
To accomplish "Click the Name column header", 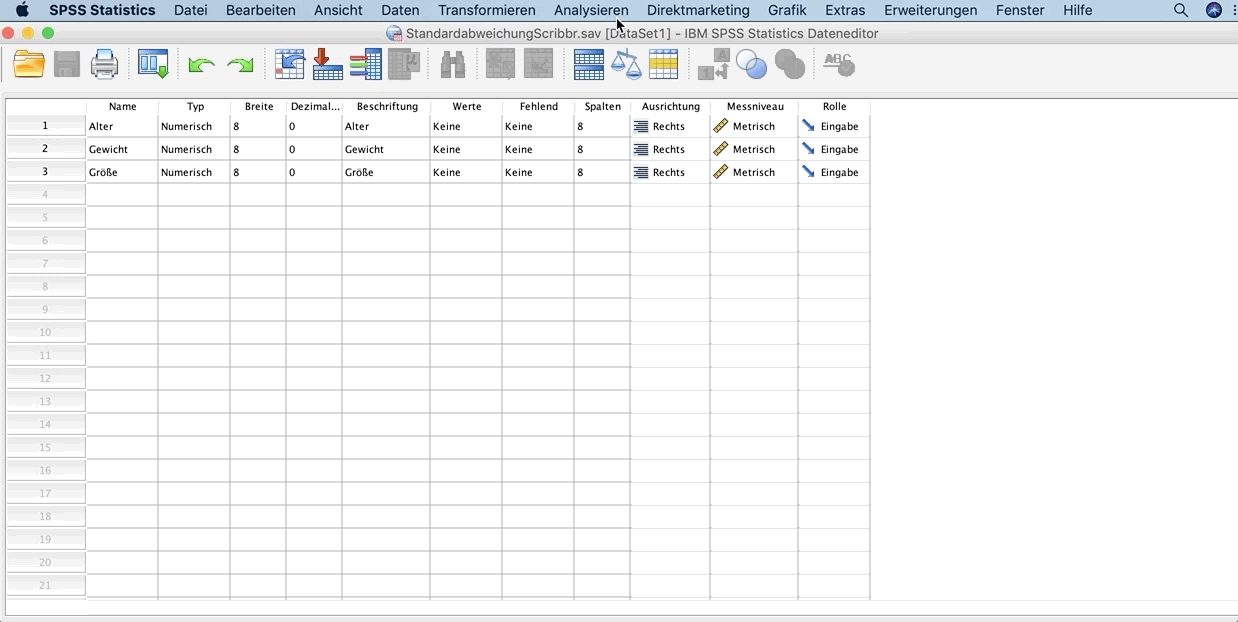I will [122, 106].
